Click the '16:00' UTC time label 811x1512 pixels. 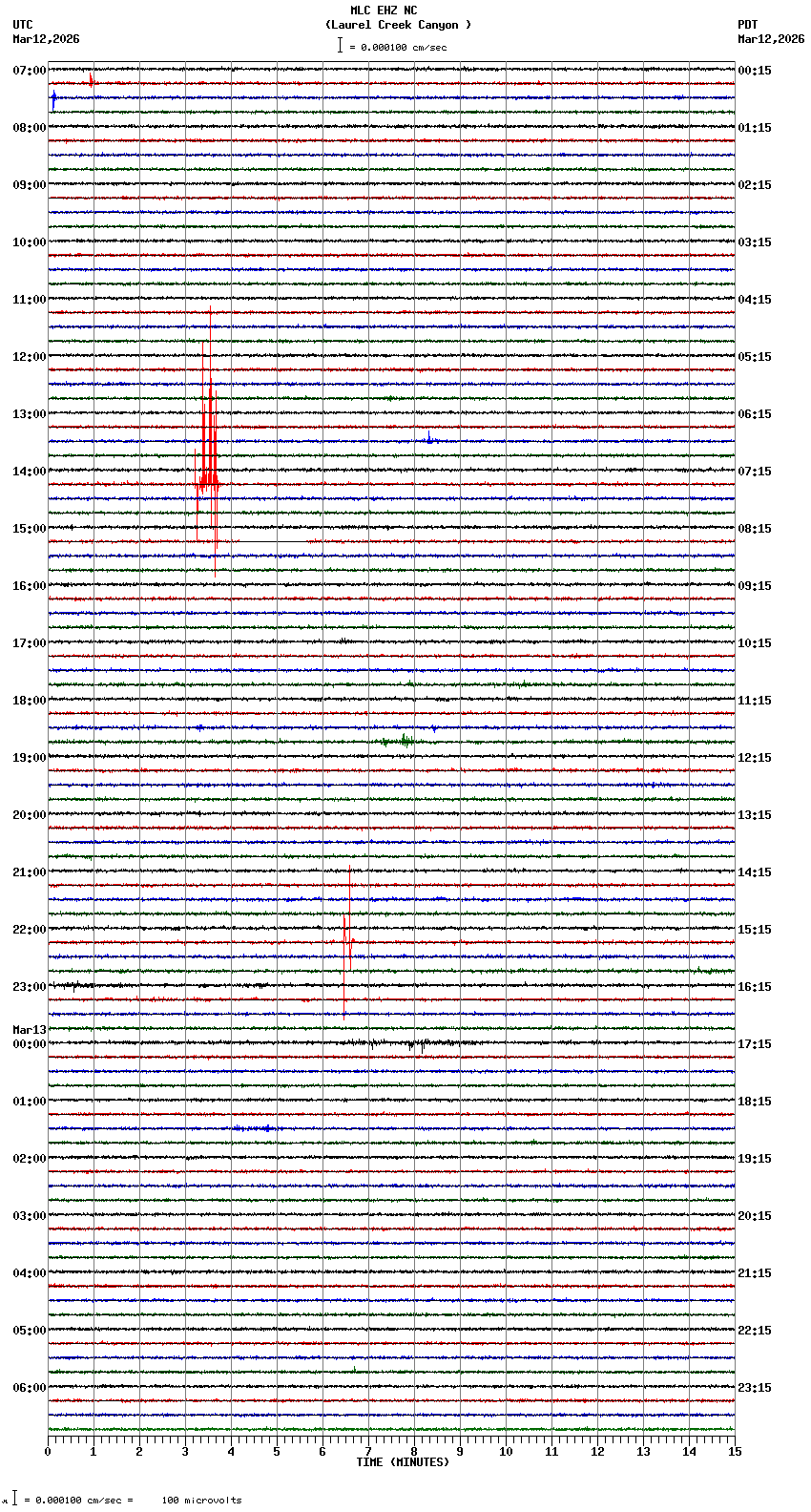[30, 586]
